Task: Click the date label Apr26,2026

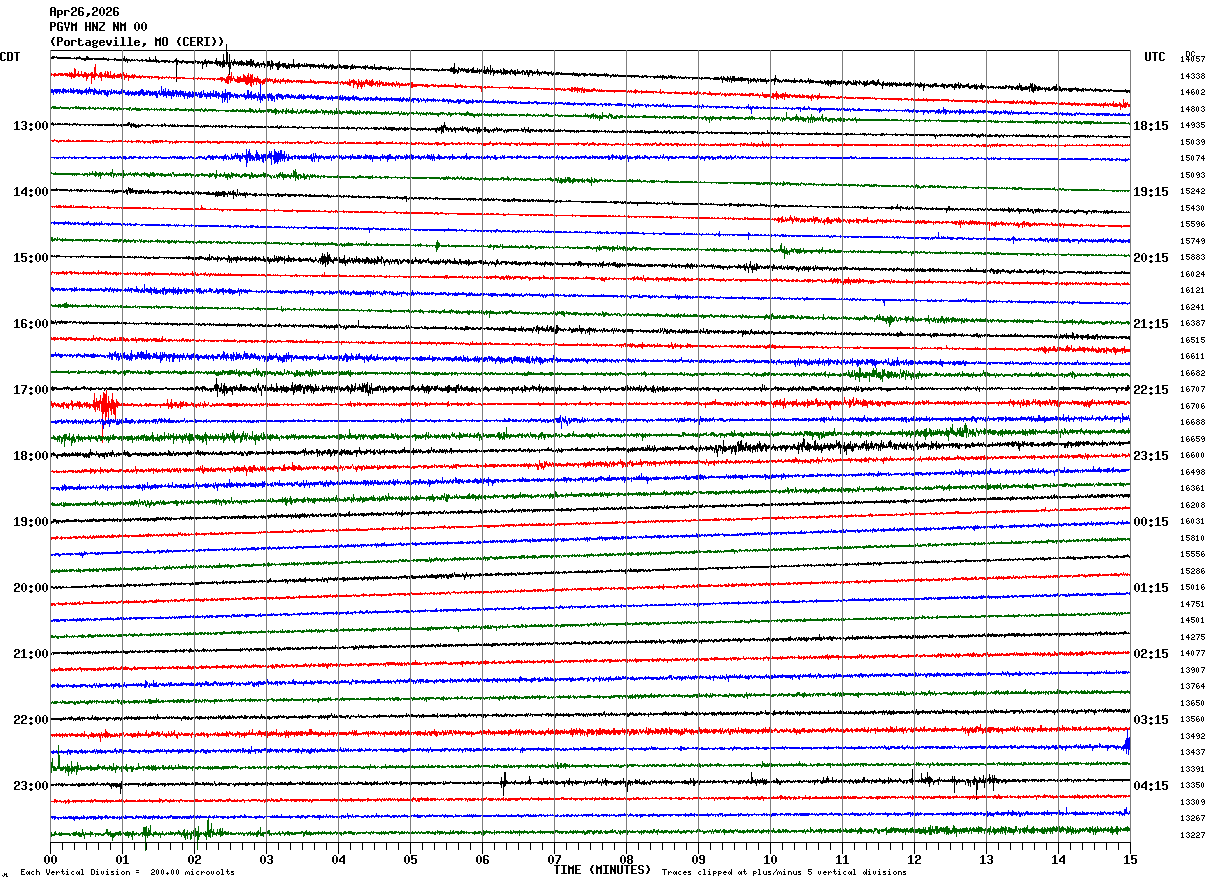Action: 84,12
